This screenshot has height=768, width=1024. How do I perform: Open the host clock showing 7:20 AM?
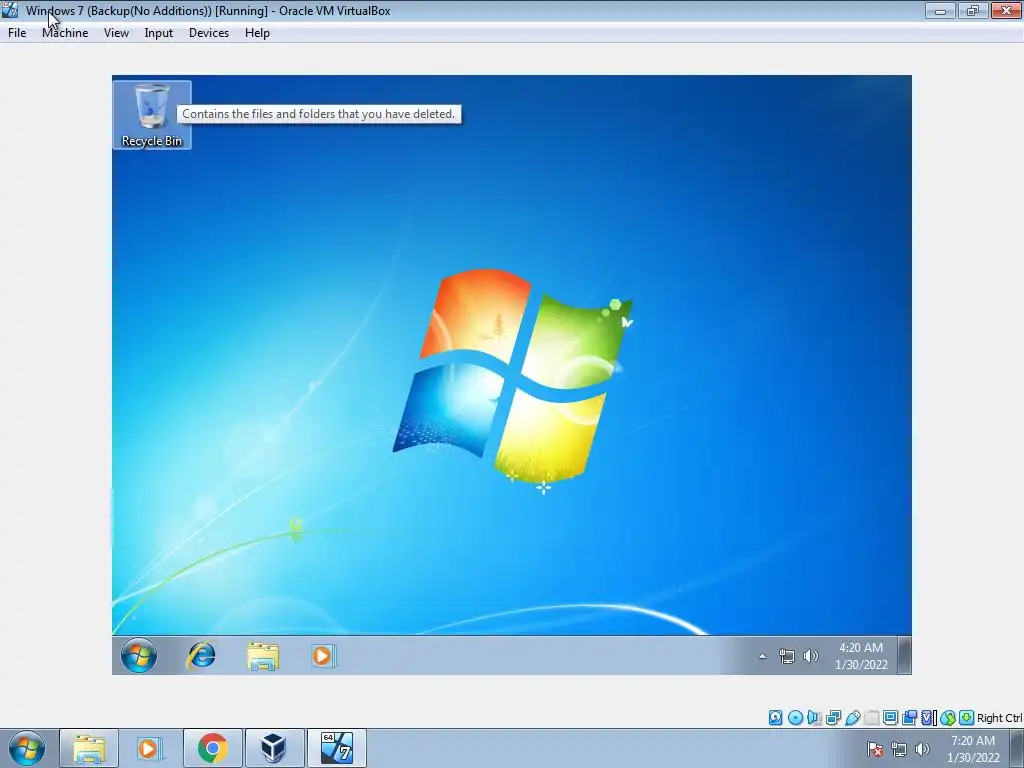coord(973,749)
